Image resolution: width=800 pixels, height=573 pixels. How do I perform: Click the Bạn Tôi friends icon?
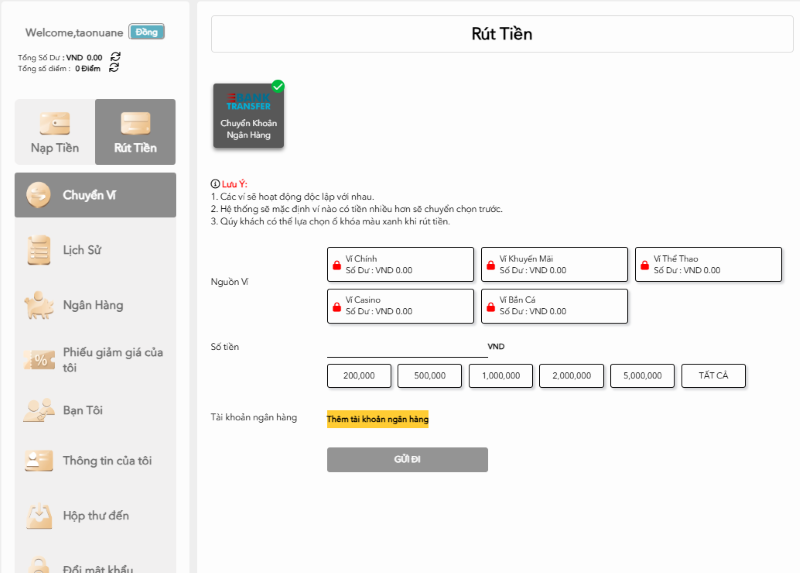[x=39, y=410]
